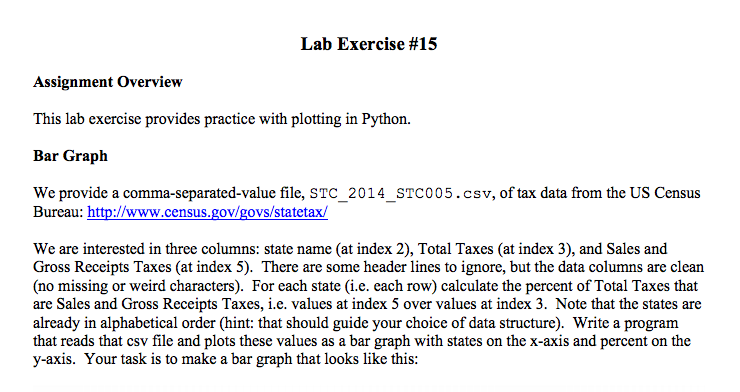Open the census.gov statetax hyperlink
The width and height of the screenshot is (740, 392).
(x=207, y=212)
